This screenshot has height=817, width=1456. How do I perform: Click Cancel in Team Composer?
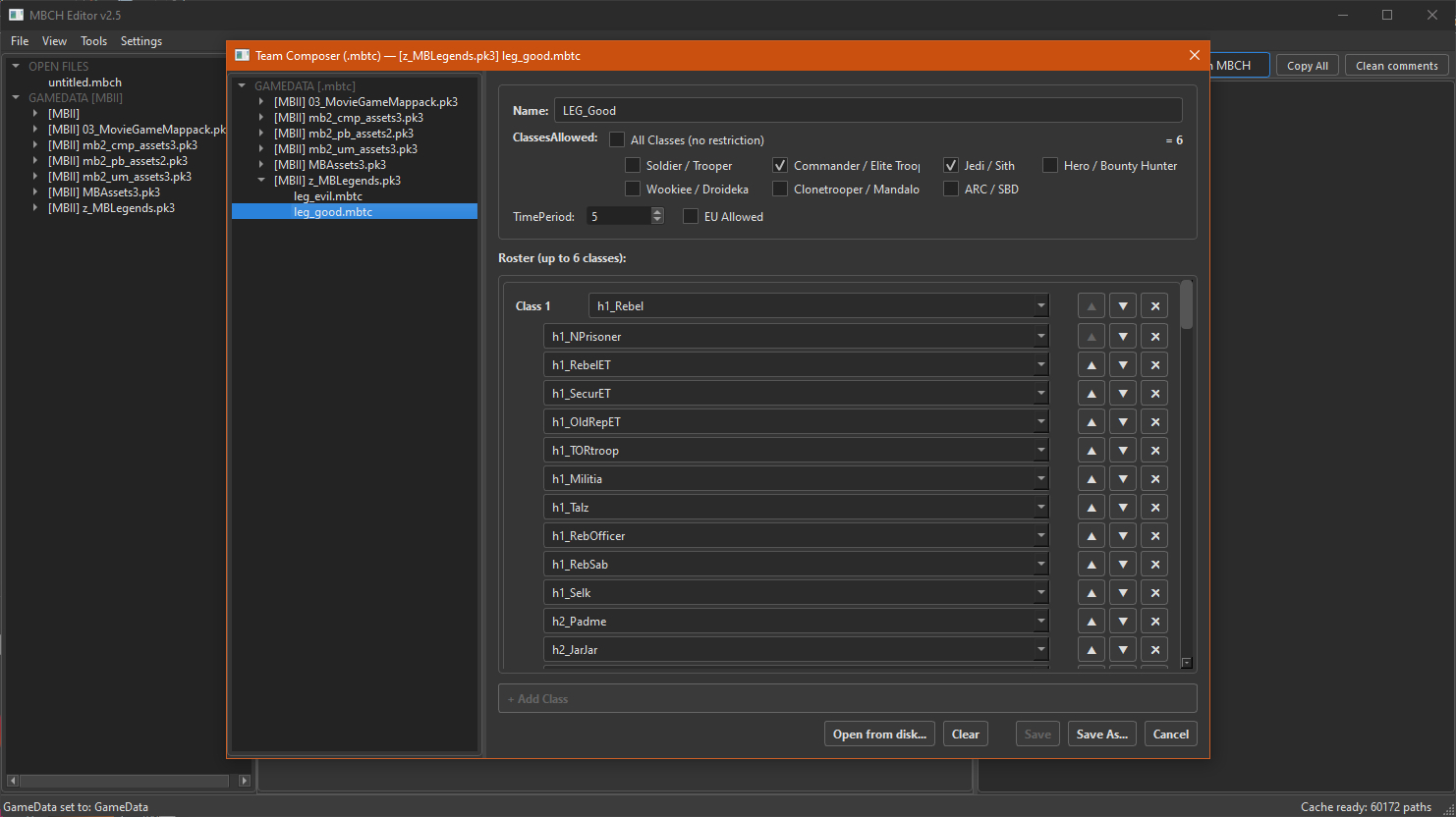point(1171,734)
